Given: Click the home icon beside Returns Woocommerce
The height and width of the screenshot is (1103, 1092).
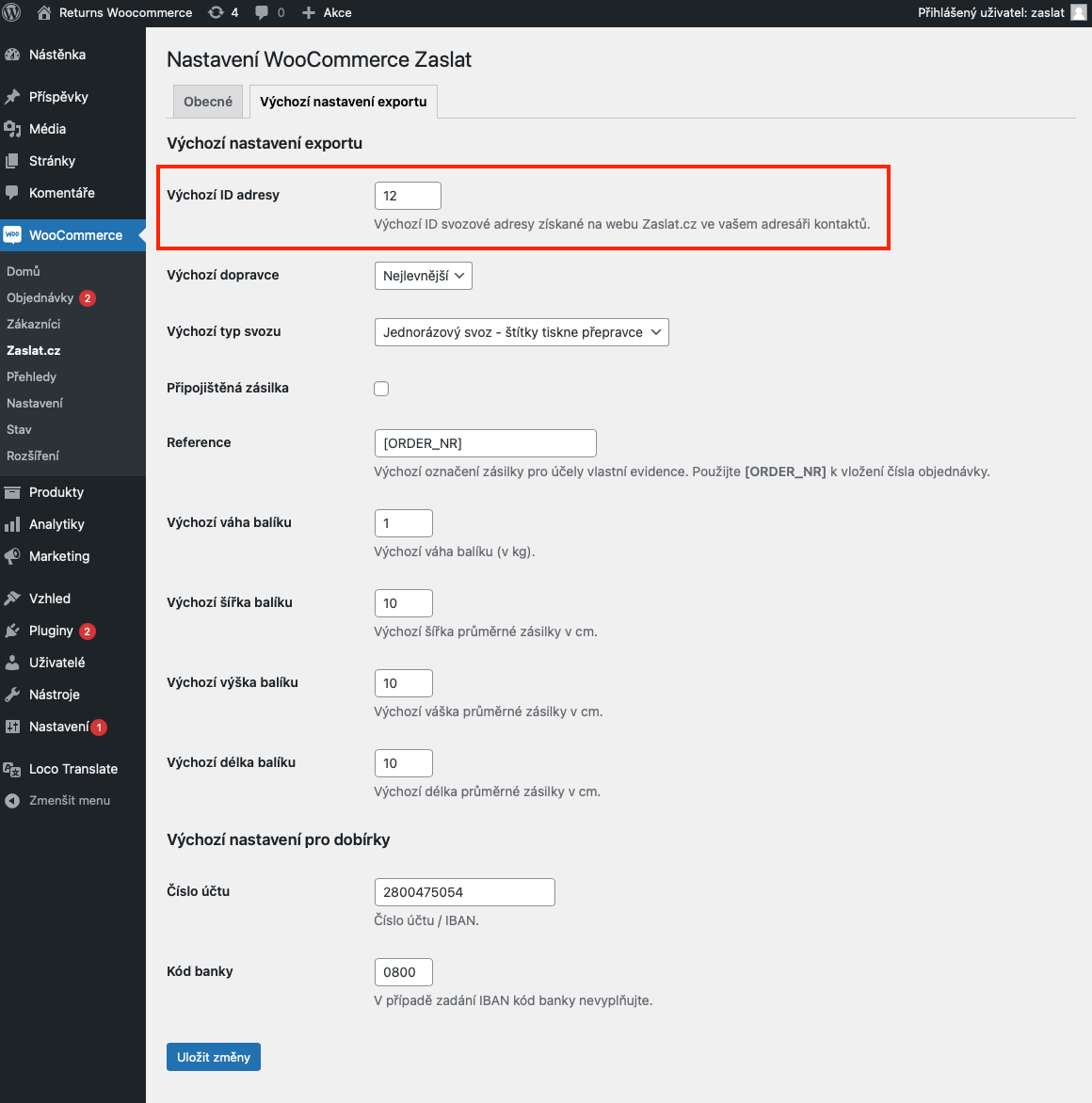Looking at the screenshot, I should pyautogui.click(x=43, y=12).
